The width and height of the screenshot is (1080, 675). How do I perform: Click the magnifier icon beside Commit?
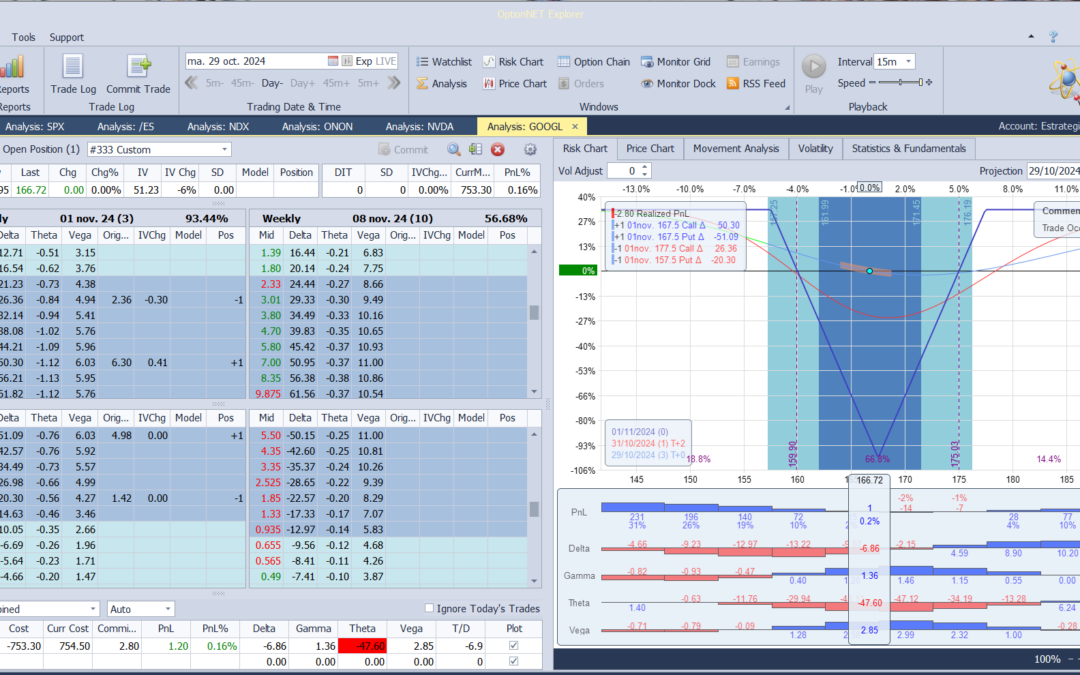pyautogui.click(x=453, y=150)
